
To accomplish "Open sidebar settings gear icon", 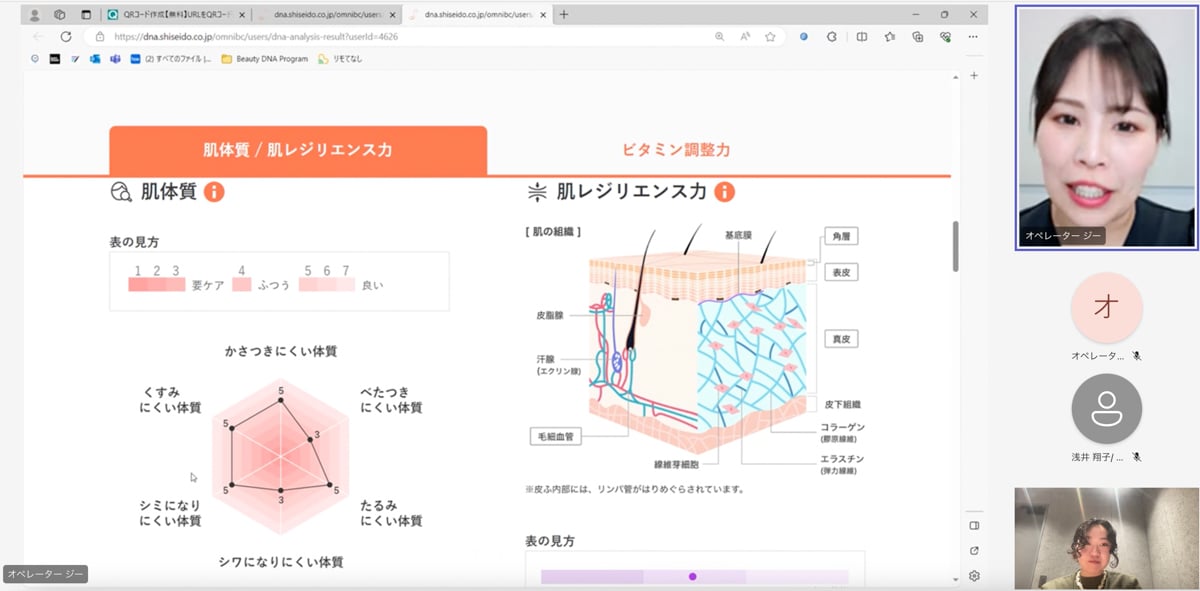I will [x=974, y=575].
